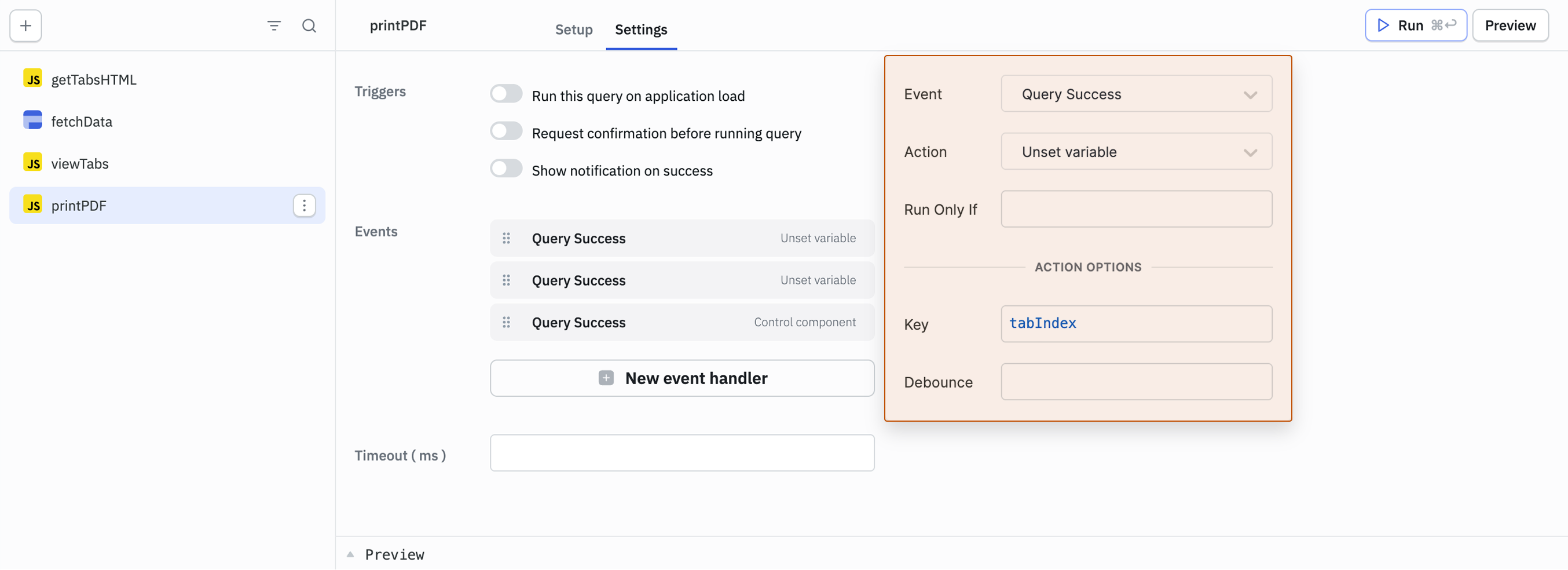Screen dimensions: 1568x570
Task: Expand the Preview panel at bottom
Action: coord(351,554)
